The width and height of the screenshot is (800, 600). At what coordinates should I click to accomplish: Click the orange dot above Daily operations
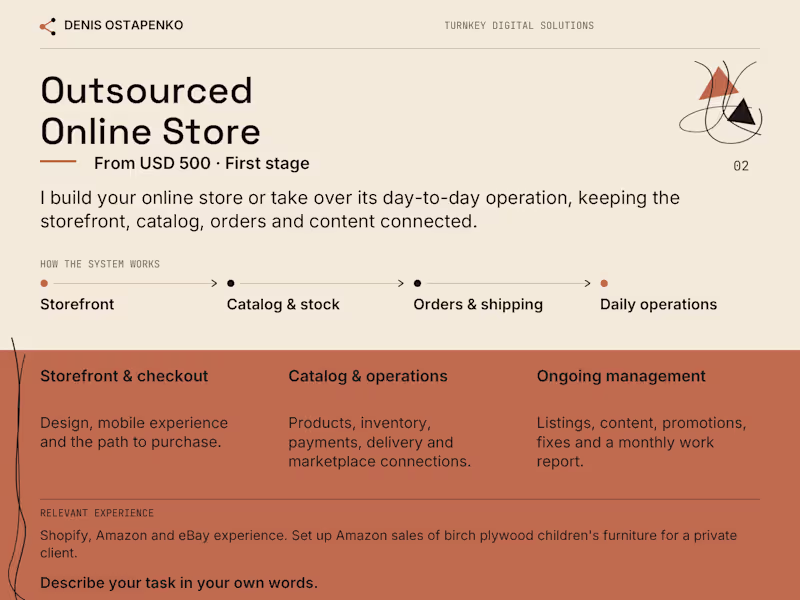(x=604, y=283)
